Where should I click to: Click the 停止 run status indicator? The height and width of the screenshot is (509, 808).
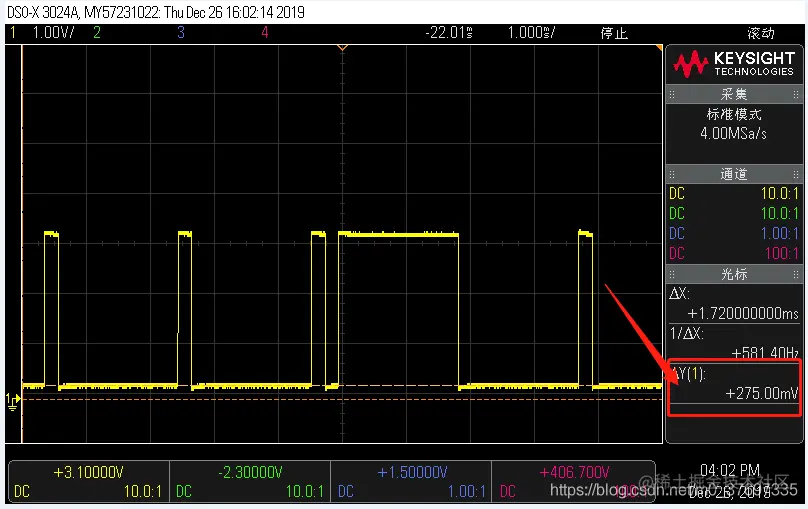click(614, 33)
